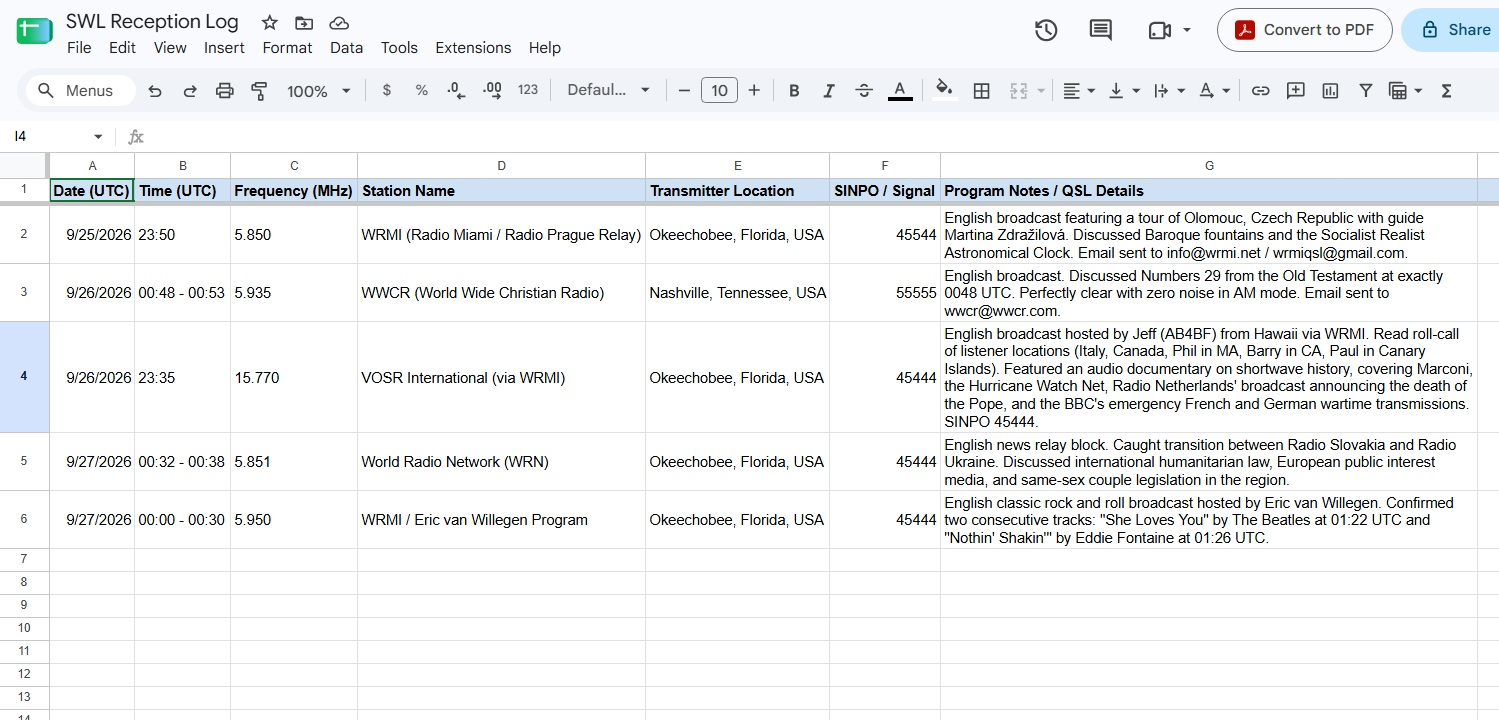Click the Redo icon
This screenshot has width=1499, height=720.
click(190, 91)
